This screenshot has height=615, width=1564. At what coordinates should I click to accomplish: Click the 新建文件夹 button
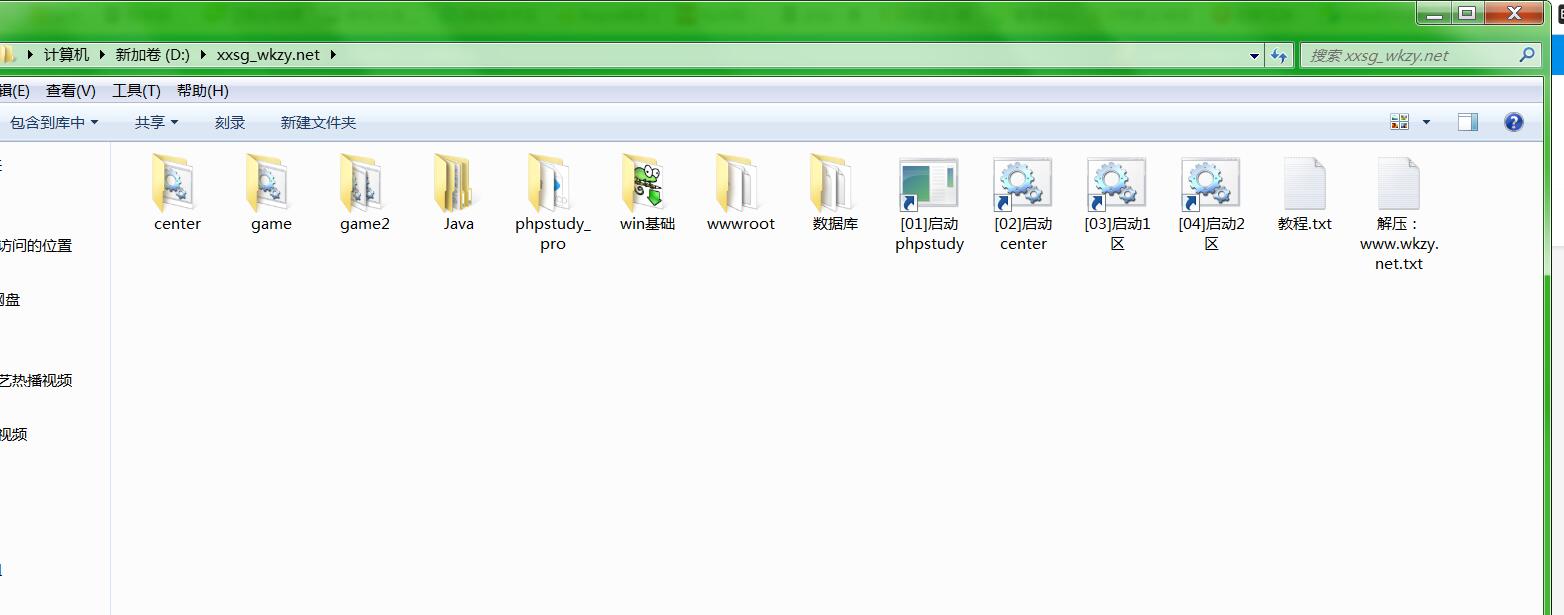click(x=318, y=122)
